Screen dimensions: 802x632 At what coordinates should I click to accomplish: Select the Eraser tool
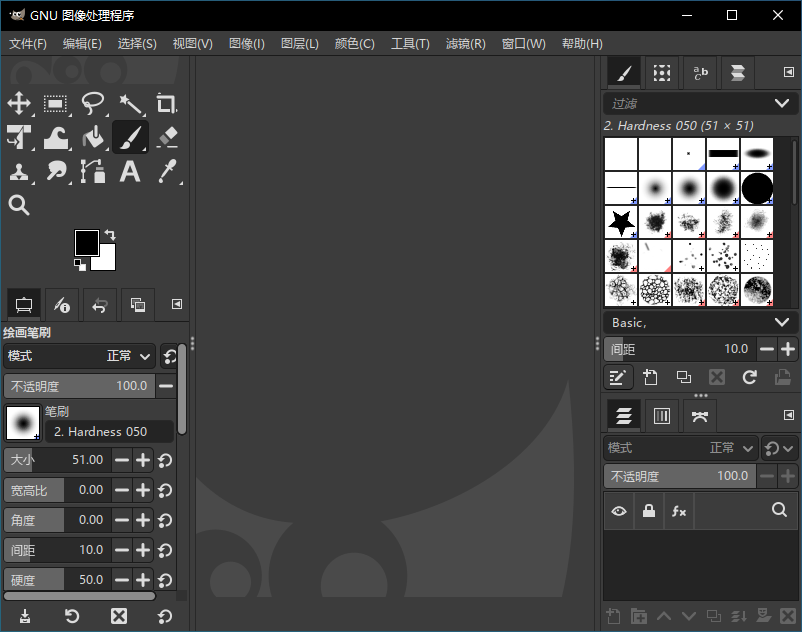[x=167, y=137]
